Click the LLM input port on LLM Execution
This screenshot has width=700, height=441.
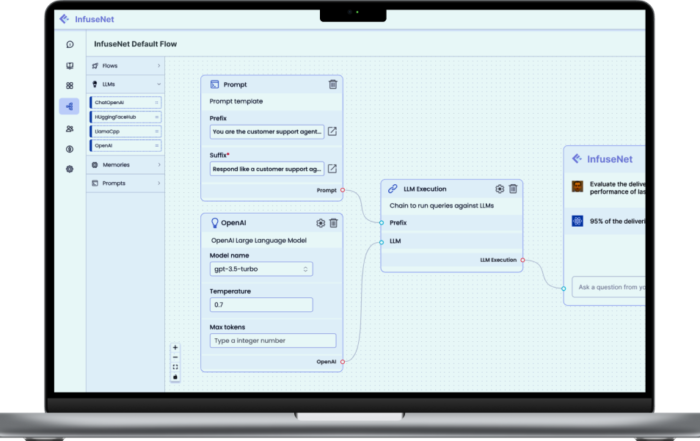tap(381, 242)
